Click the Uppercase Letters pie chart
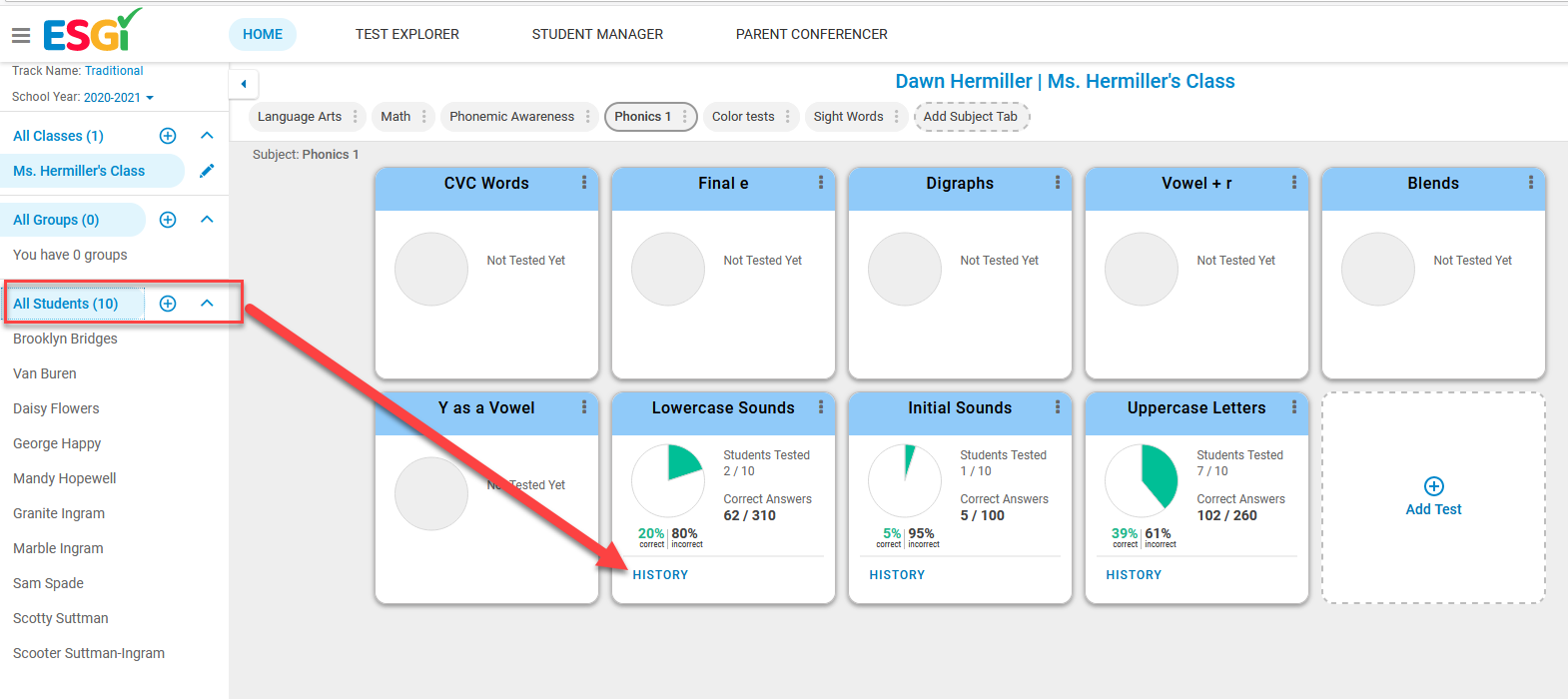Image resolution: width=1568 pixels, height=699 pixels. point(1142,480)
